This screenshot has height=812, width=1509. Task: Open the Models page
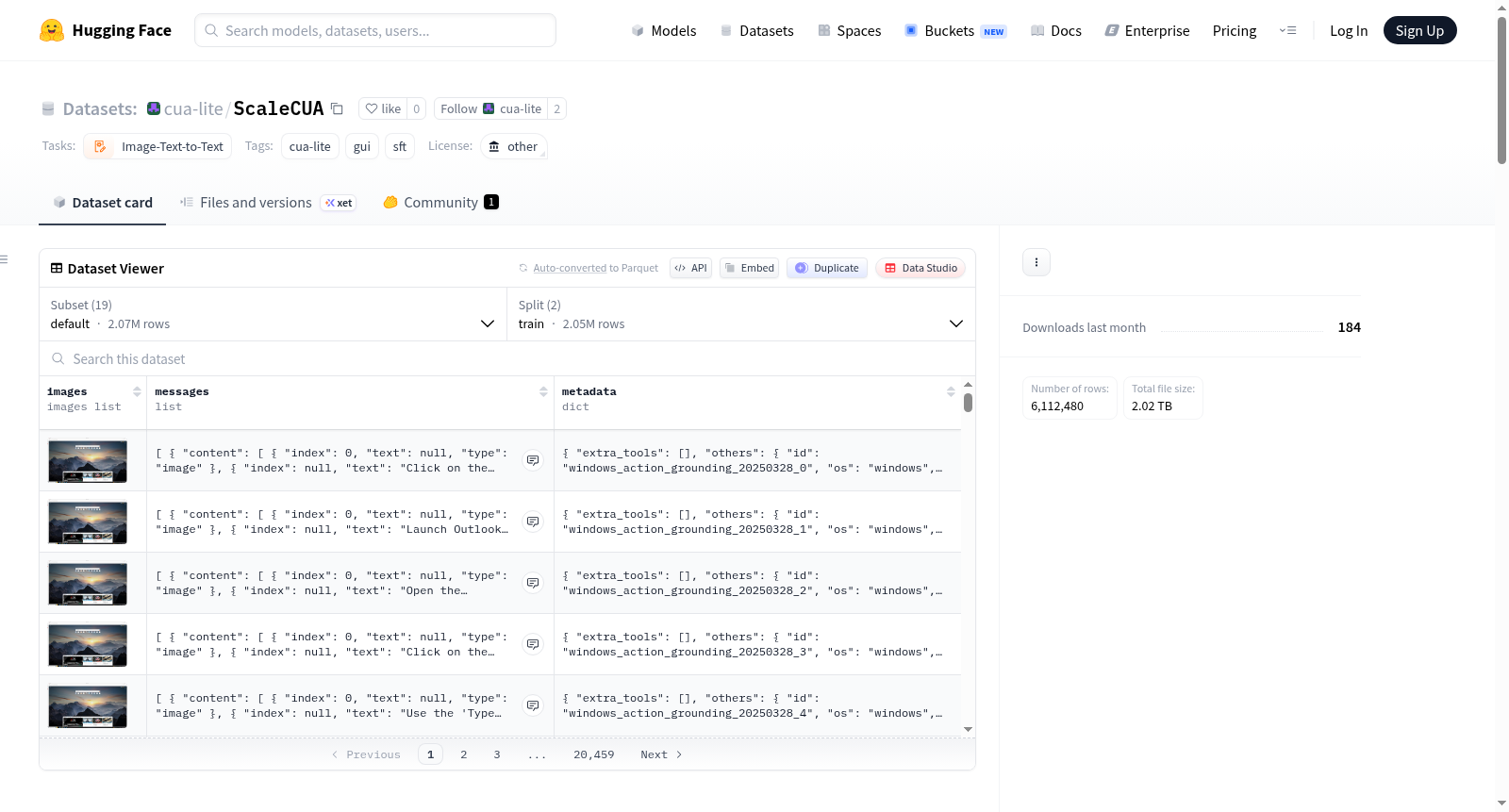tap(664, 30)
